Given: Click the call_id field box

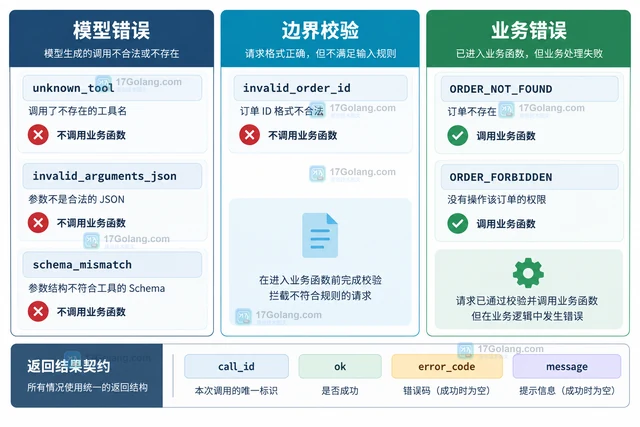Looking at the screenshot, I should pos(236,366).
